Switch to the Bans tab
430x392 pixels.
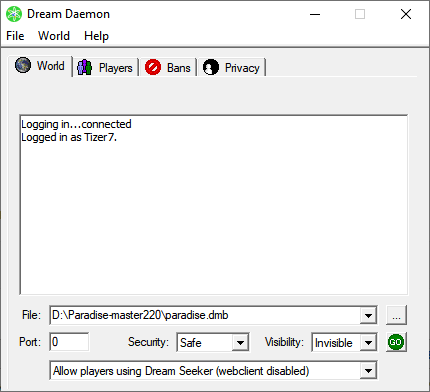click(x=168, y=68)
